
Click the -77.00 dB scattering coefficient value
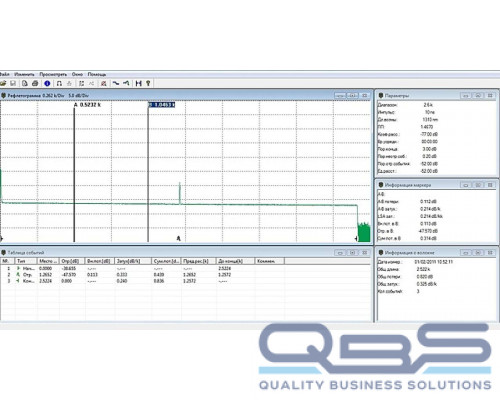(x=429, y=134)
